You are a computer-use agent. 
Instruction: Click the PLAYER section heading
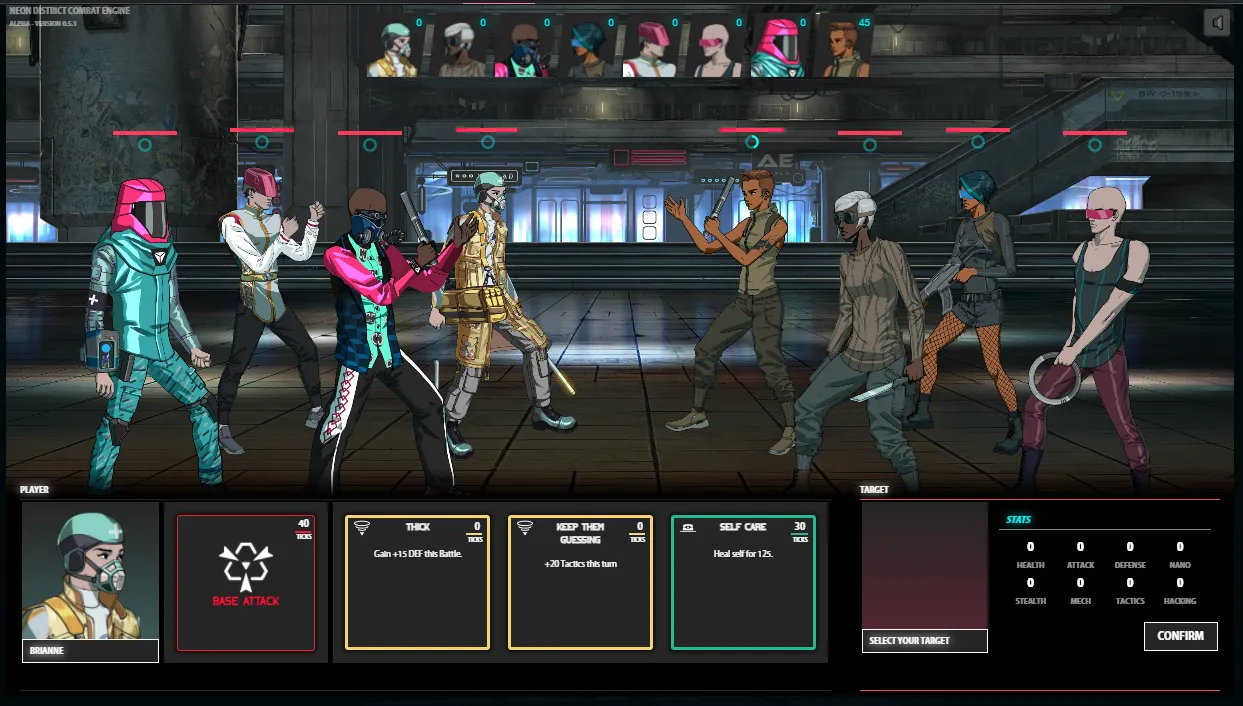click(34, 490)
